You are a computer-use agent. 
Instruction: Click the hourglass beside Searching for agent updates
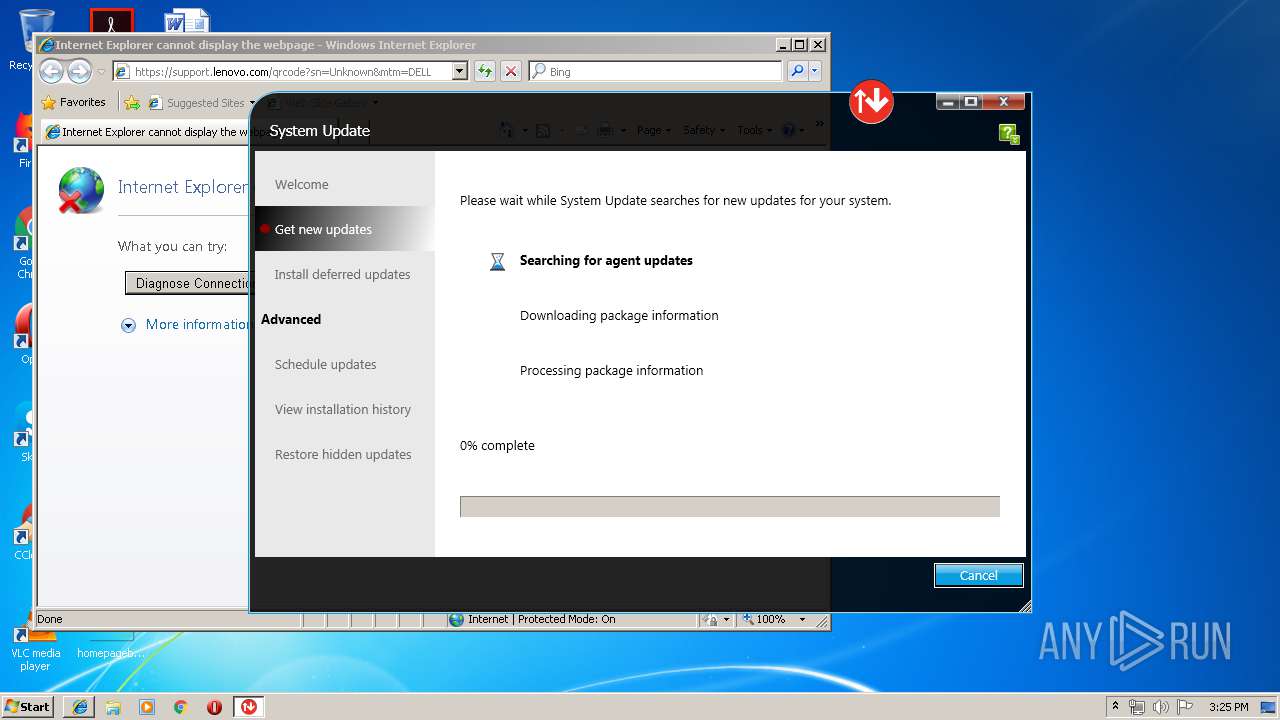[x=497, y=261]
